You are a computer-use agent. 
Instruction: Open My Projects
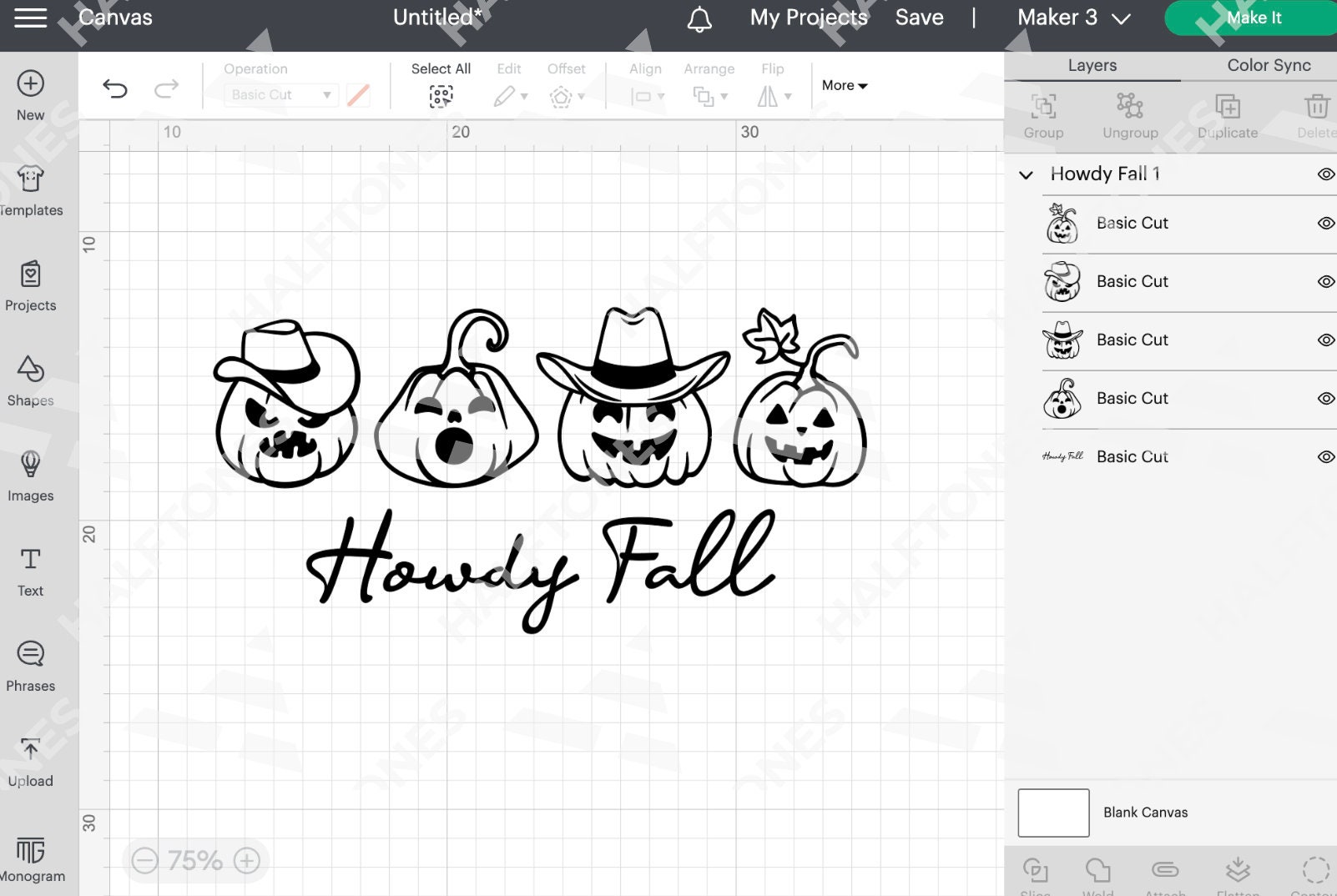tap(807, 18)
